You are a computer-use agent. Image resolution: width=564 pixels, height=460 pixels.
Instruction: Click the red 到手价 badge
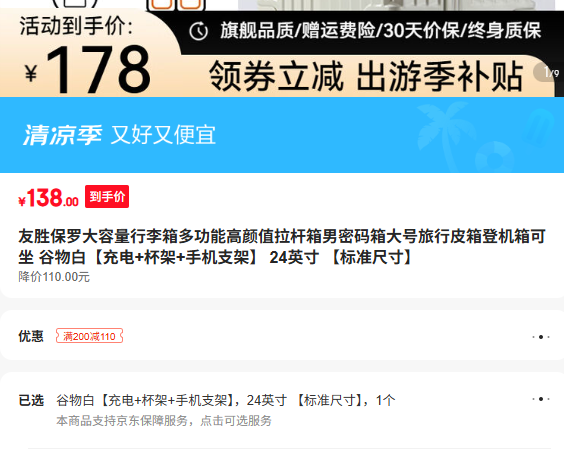[107, 196]
